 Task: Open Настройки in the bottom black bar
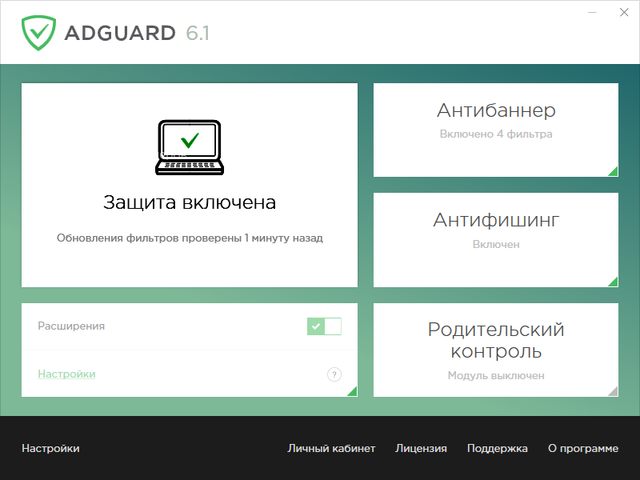click(x=50, y=449)
